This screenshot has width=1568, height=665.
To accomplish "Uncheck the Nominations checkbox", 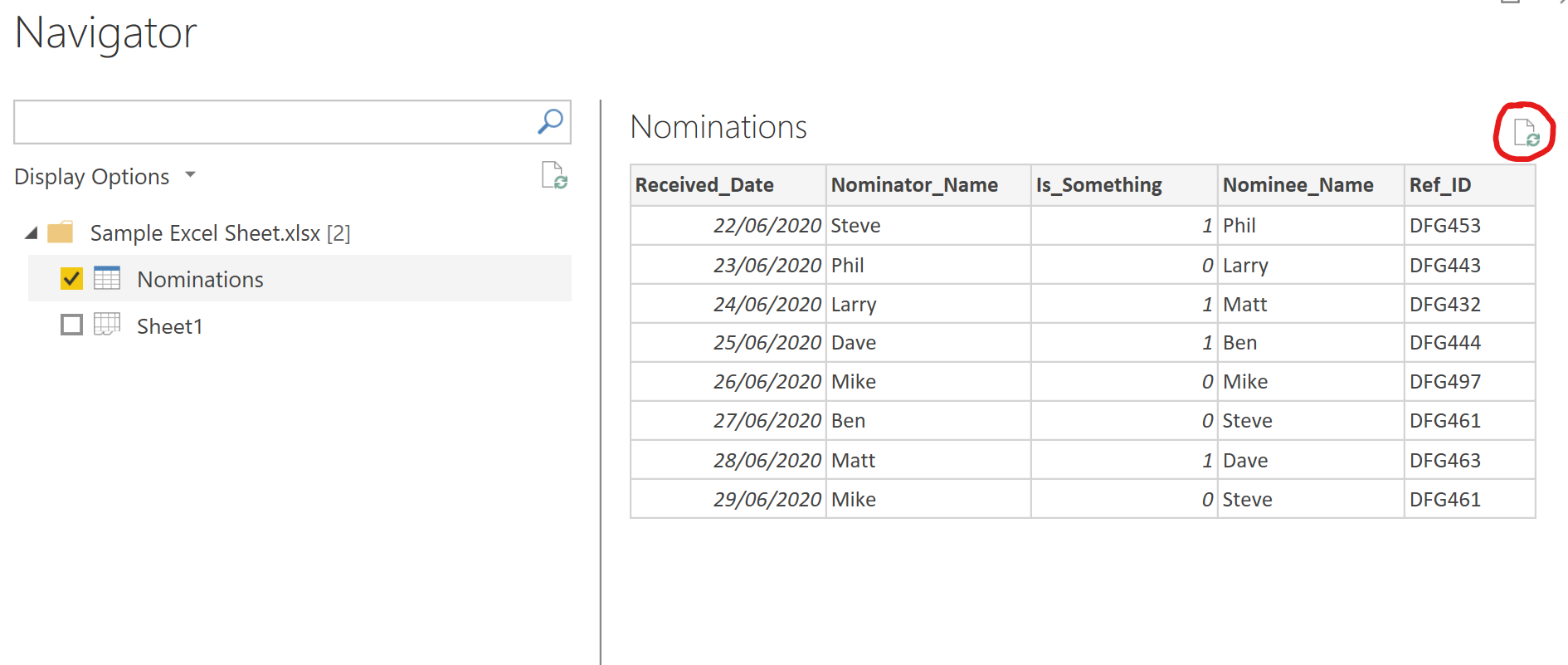I will pyautogui.click(x=72, y=278).
